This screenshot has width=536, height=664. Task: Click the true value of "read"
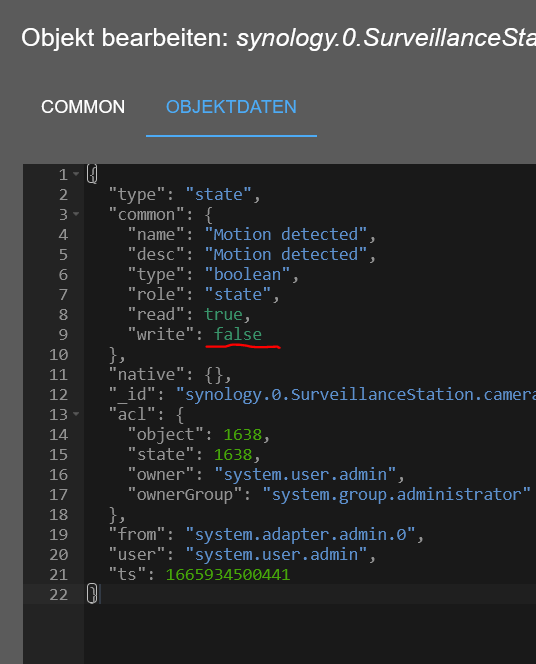click(x=223, y=314)
